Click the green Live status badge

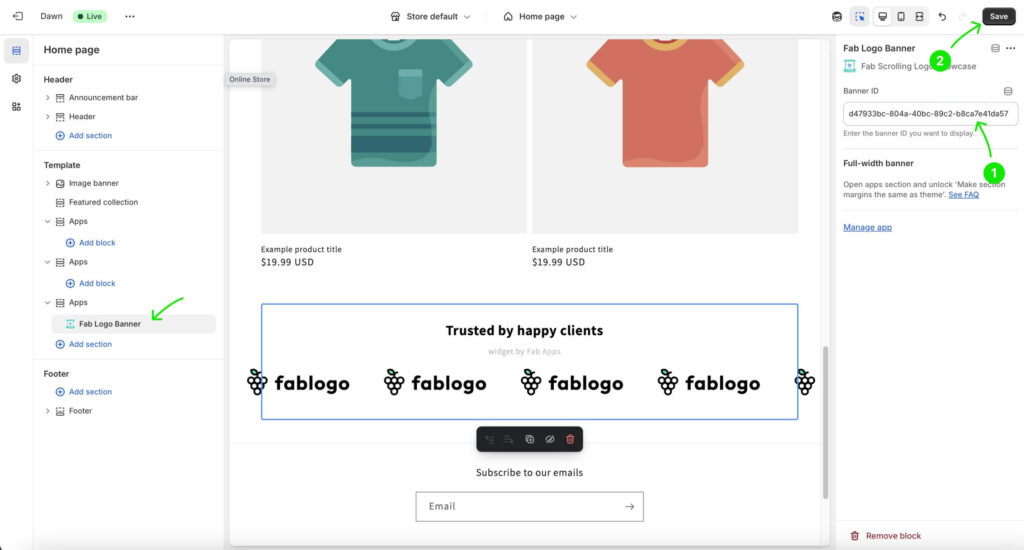90,16
